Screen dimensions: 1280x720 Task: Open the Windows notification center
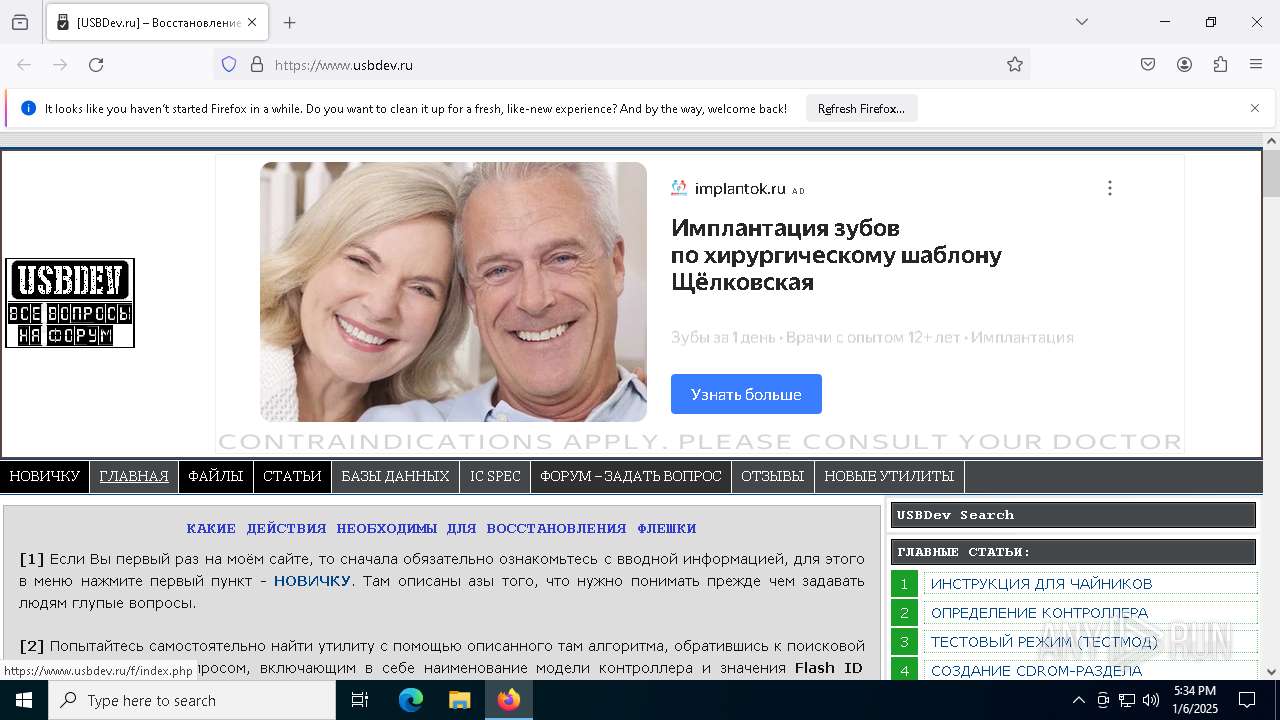click(1248, 700)
